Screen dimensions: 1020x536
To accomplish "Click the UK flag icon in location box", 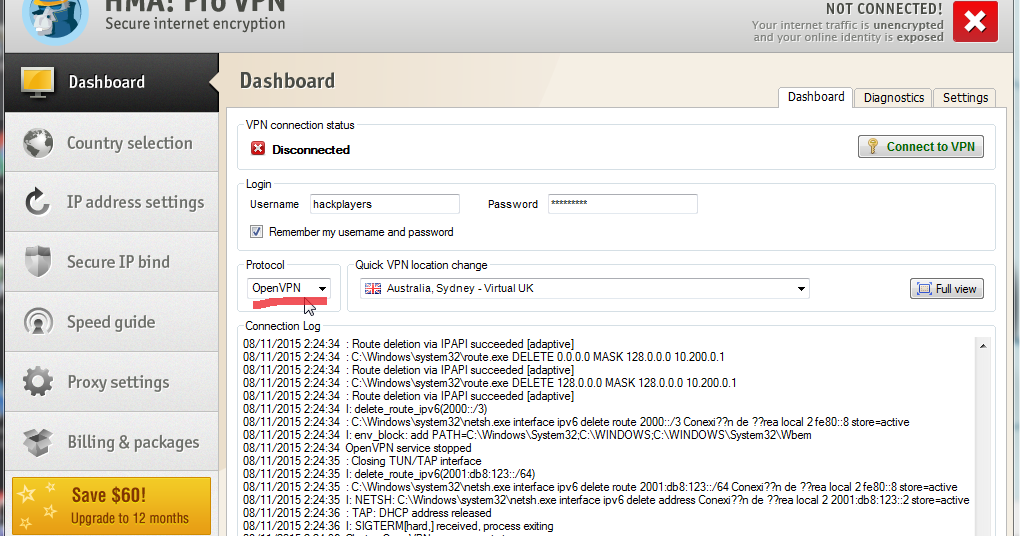I will coord(373,288).
